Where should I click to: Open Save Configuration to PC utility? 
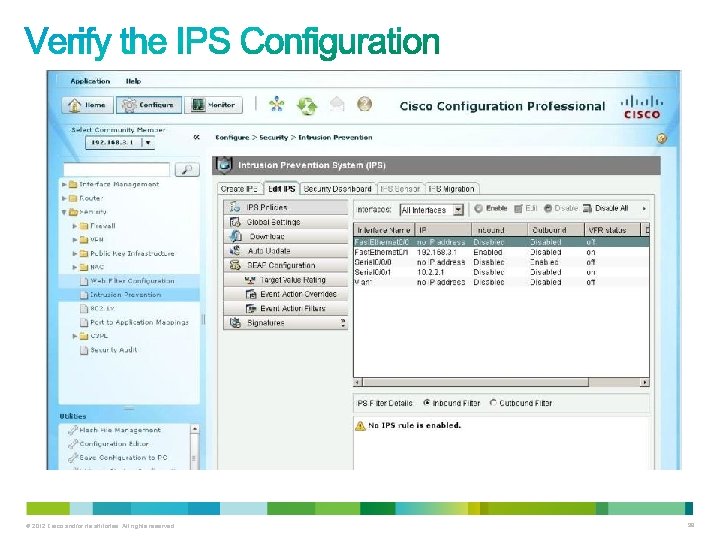[118, 458]
